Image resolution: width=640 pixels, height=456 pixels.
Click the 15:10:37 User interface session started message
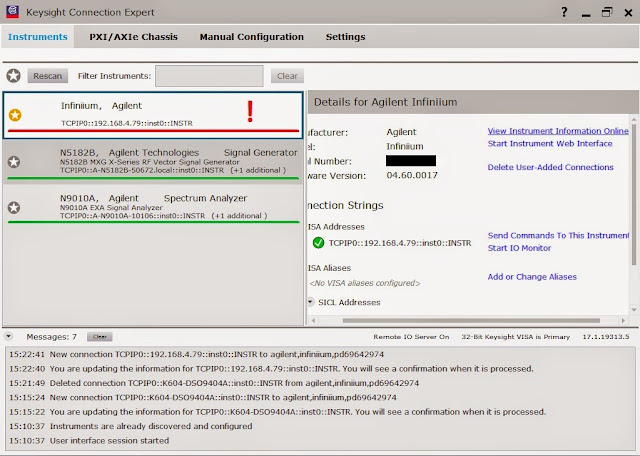pyautogui.click(x=89, y=440)
